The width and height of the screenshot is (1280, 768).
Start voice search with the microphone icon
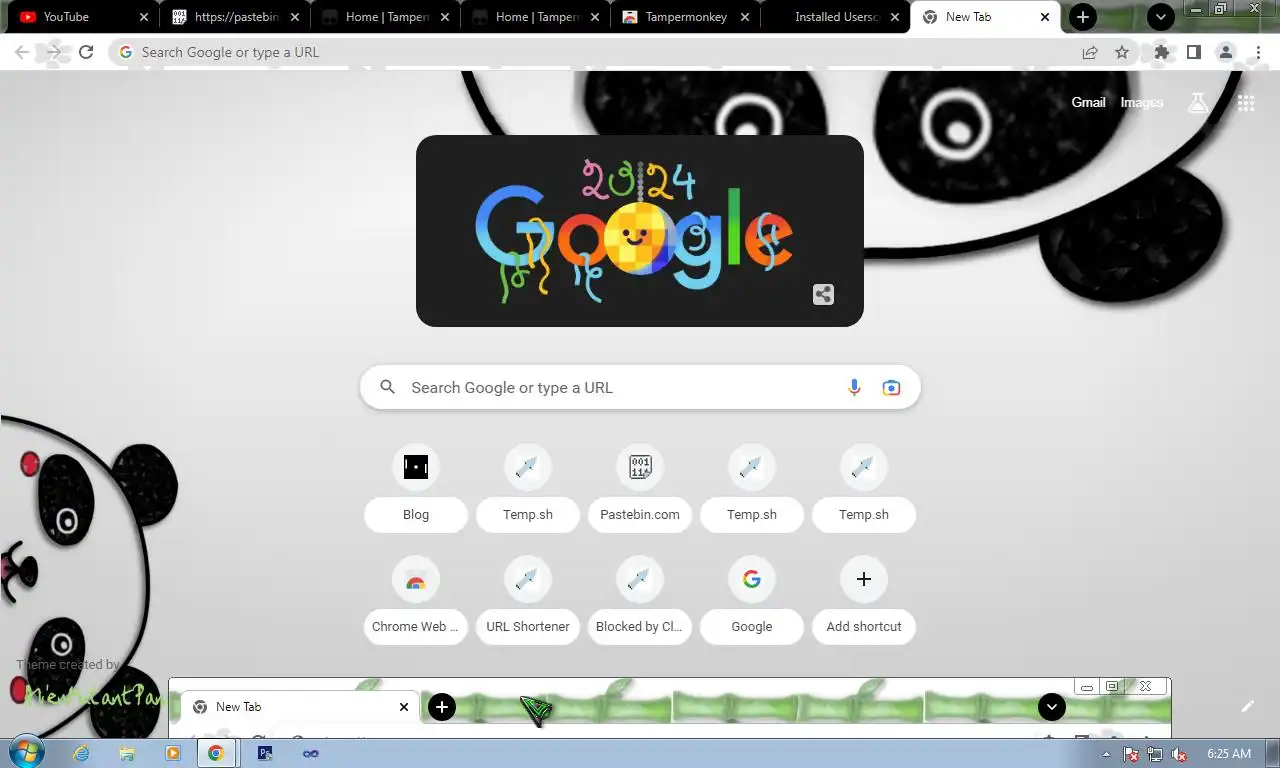click(854, 388)
